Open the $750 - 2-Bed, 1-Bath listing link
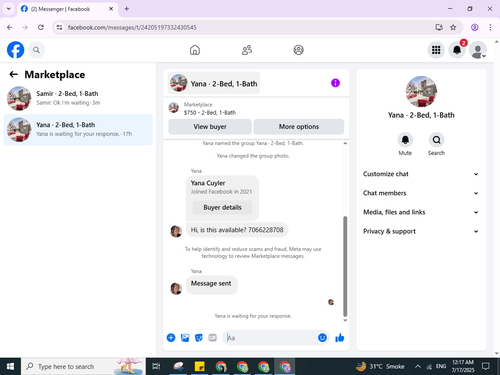This screenshot has height=375, width=500. click(x=210, y=113)
